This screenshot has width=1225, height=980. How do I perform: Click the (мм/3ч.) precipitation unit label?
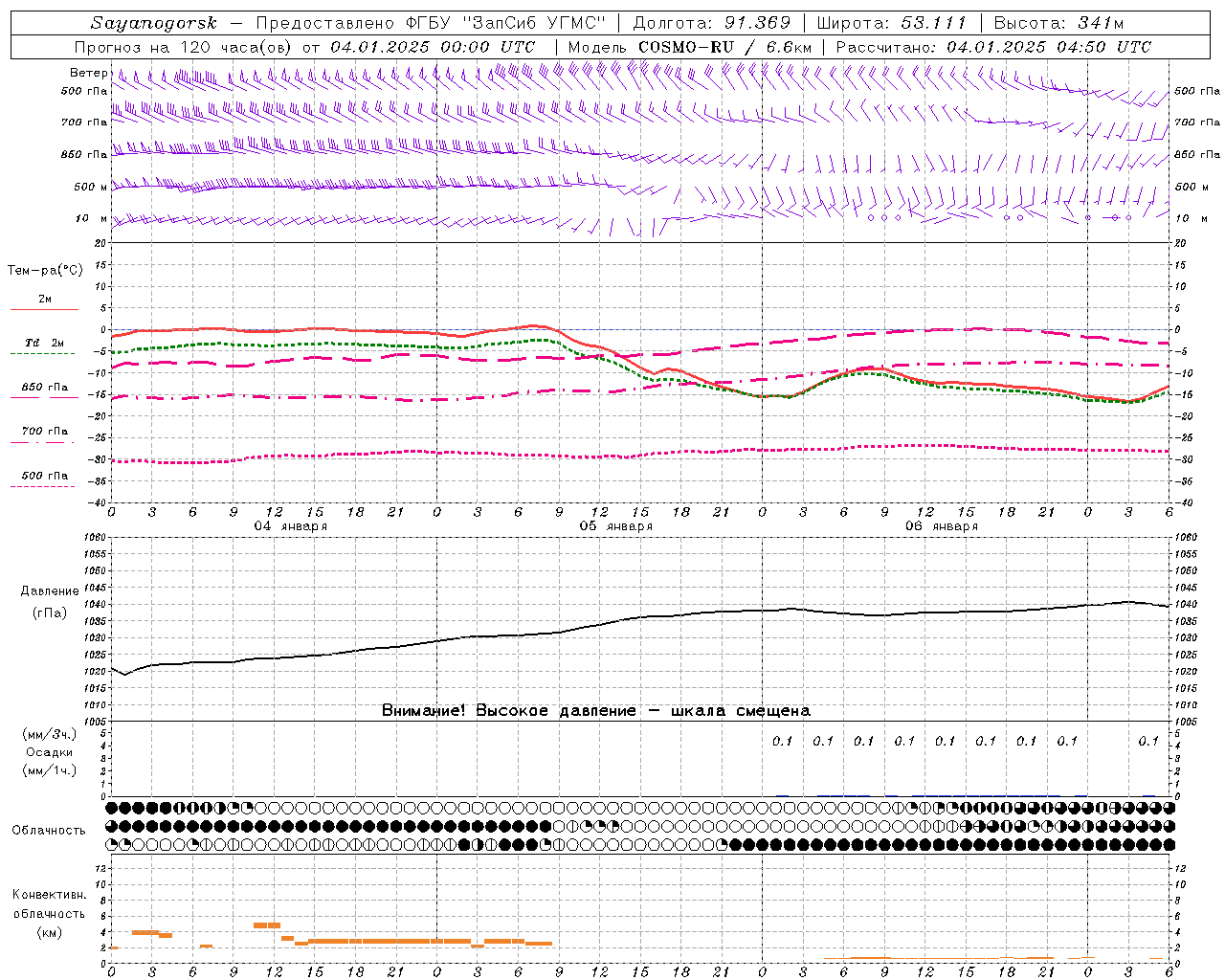point(49,734)
